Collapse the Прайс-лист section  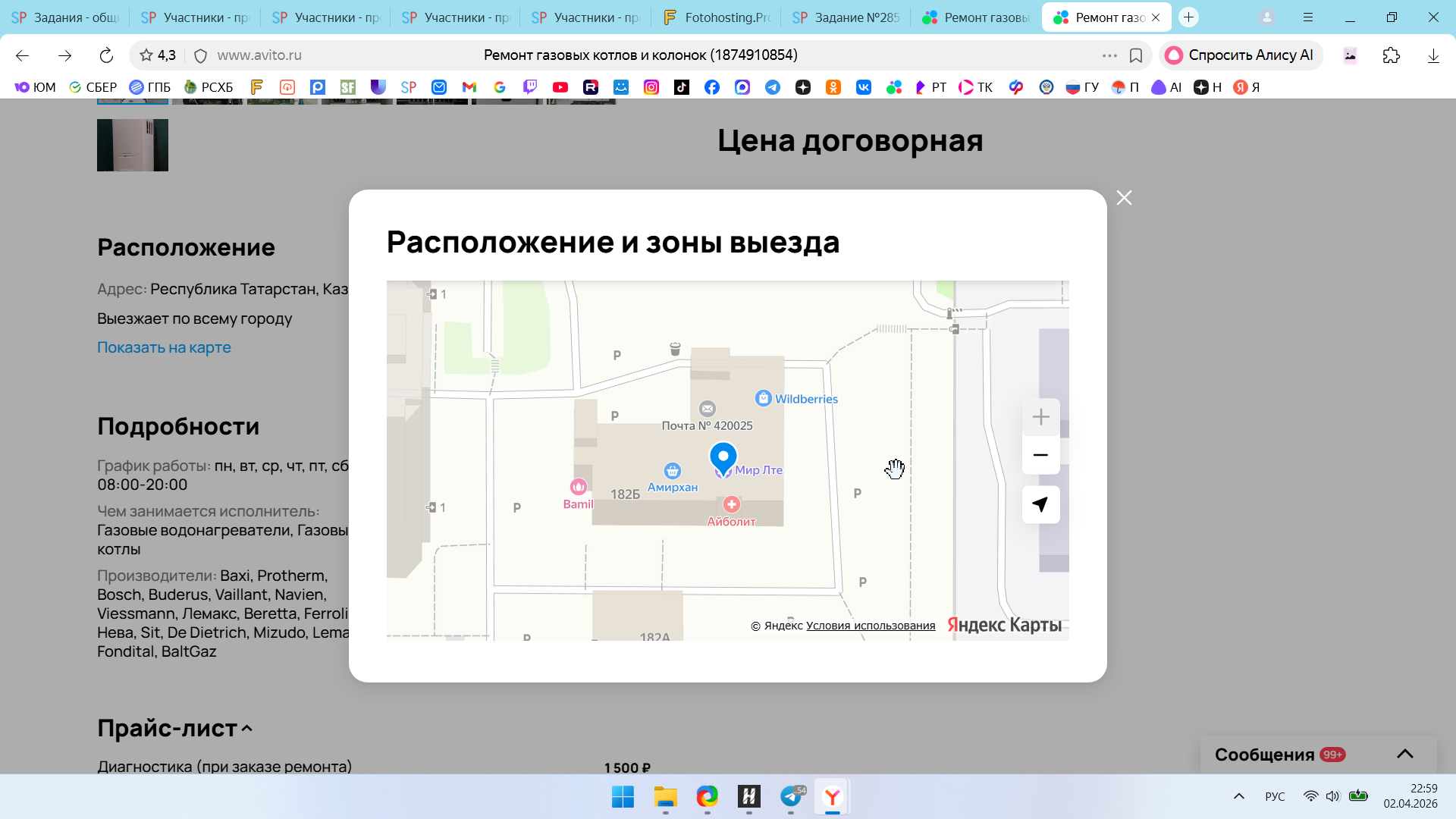tap(246, 729)
